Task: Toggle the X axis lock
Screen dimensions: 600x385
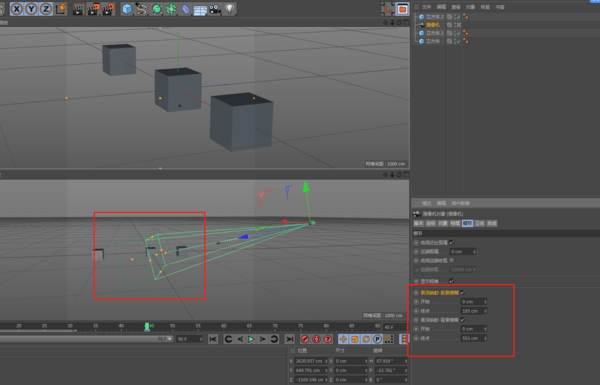Action: (16, 9)
